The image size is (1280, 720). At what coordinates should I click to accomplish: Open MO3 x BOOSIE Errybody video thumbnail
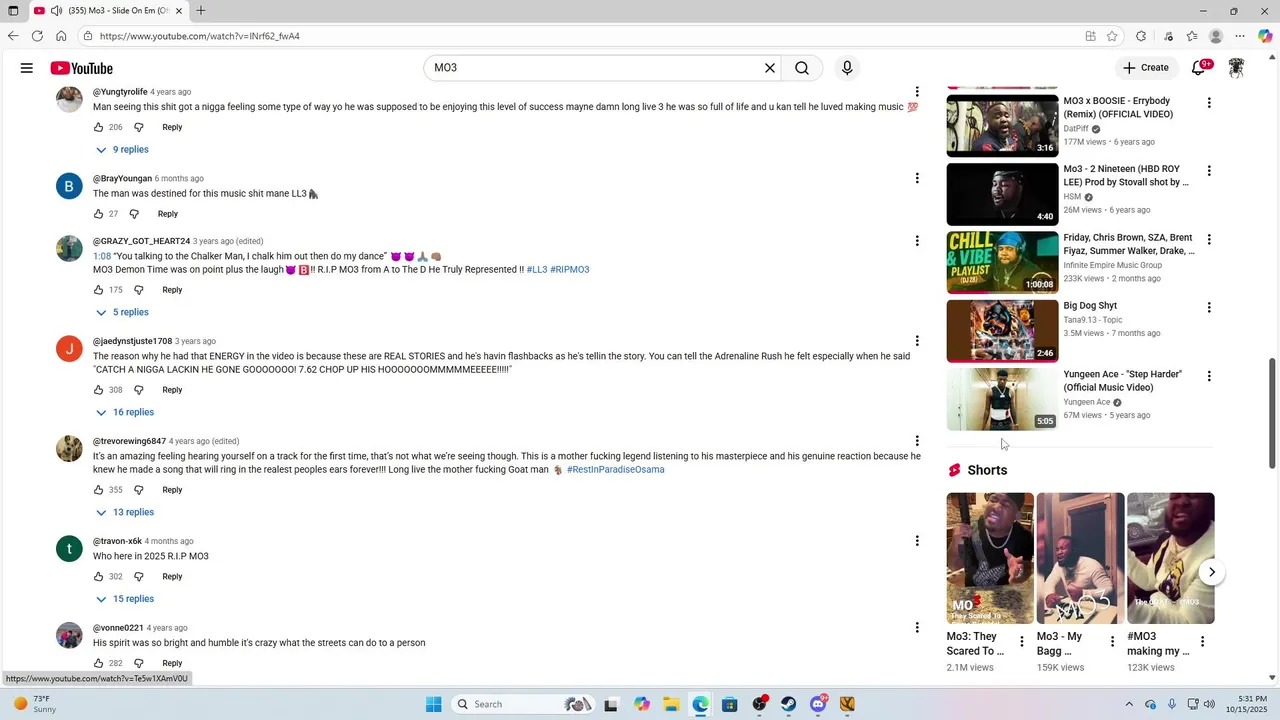(1002, 126)
